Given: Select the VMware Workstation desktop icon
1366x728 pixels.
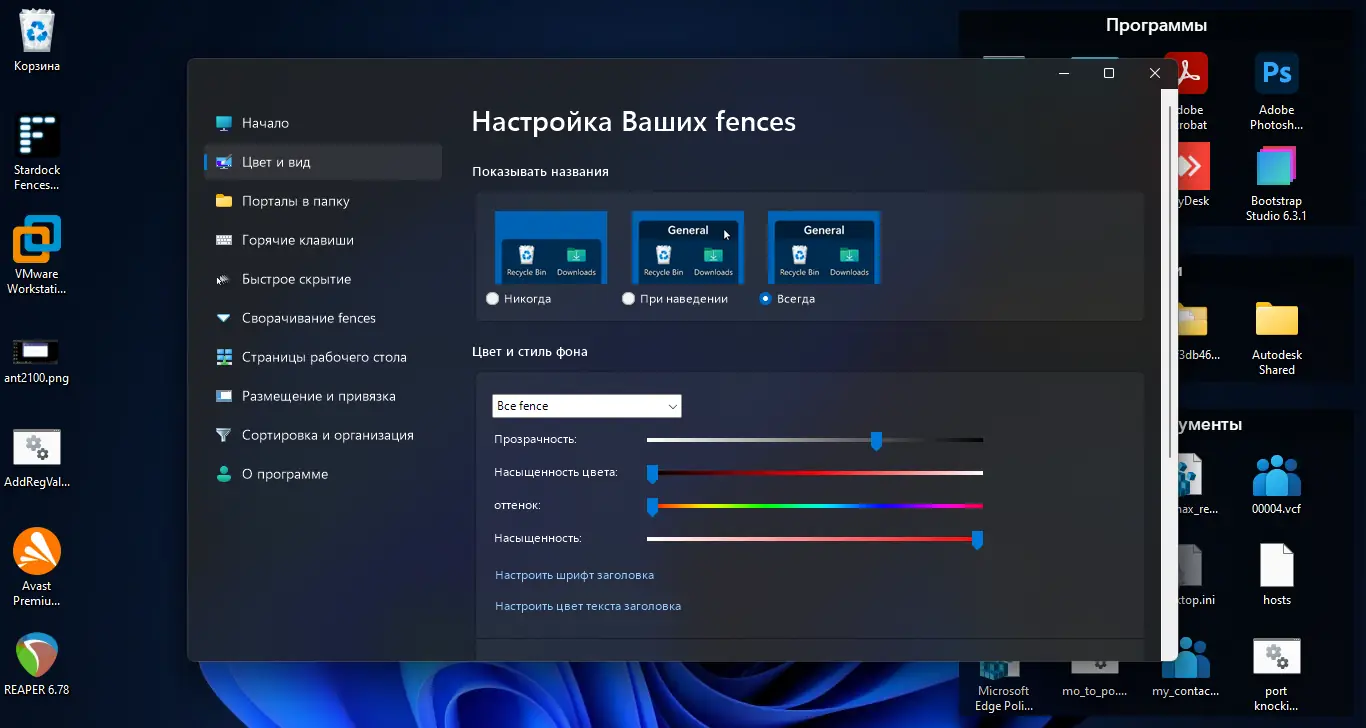Looking at the screenshot, I should click(37, 256).
